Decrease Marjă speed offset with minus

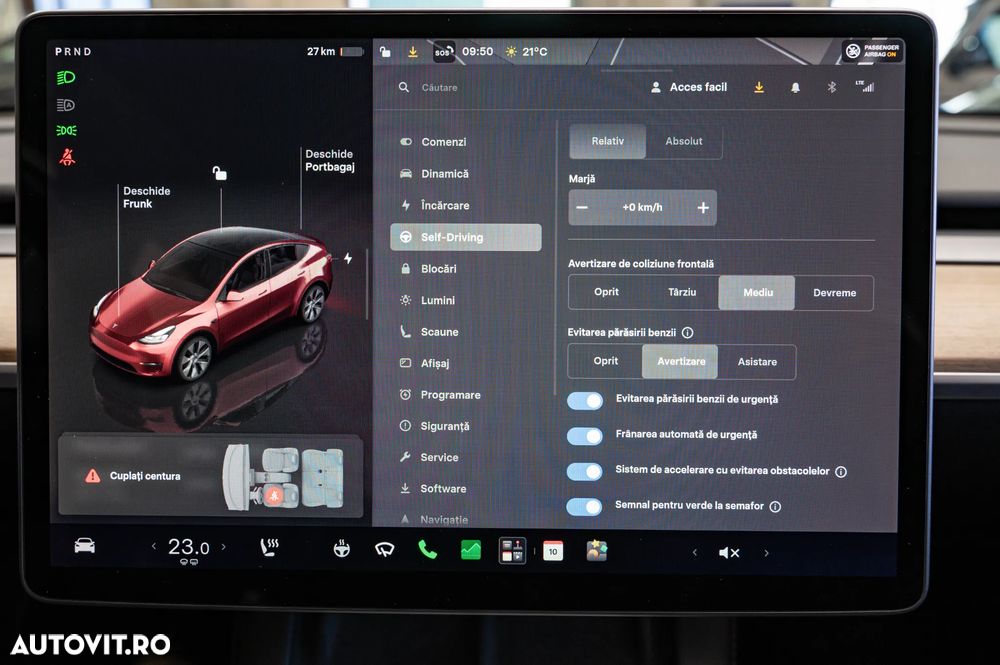582,207
